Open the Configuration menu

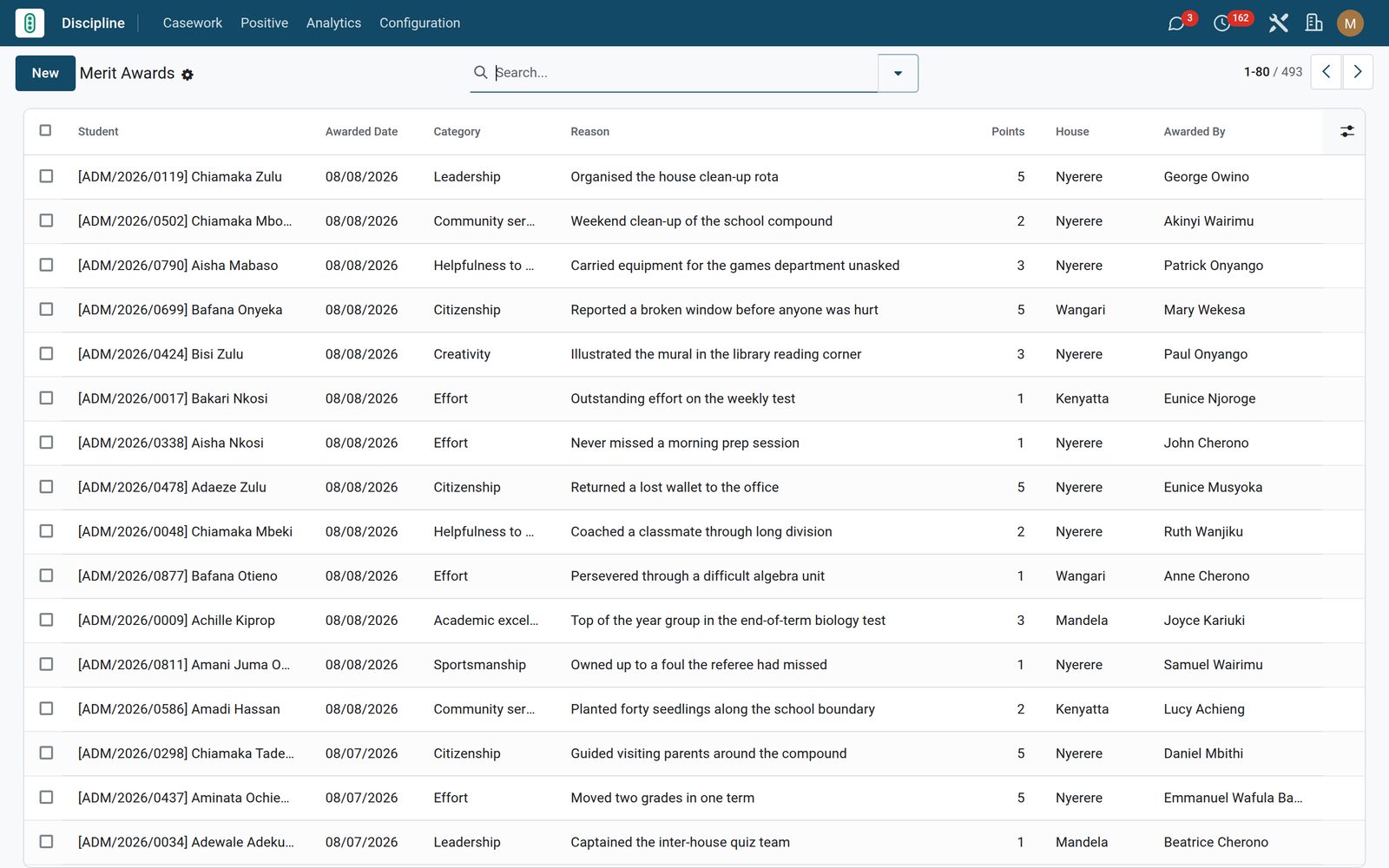point(419,23)
